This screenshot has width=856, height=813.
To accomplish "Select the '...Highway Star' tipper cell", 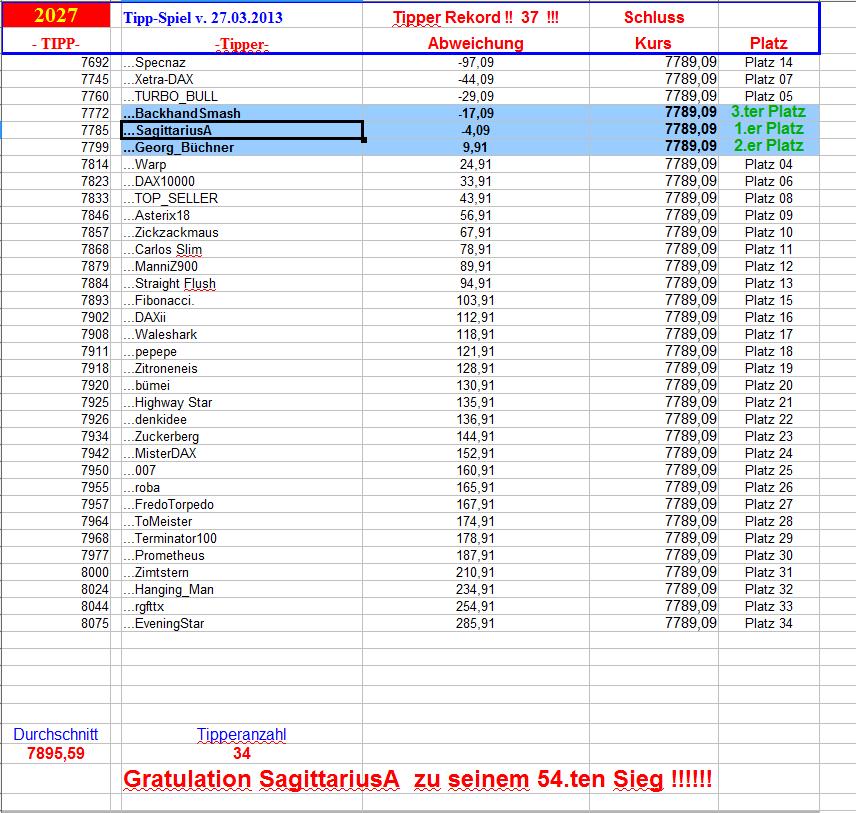I will [241, 402].
